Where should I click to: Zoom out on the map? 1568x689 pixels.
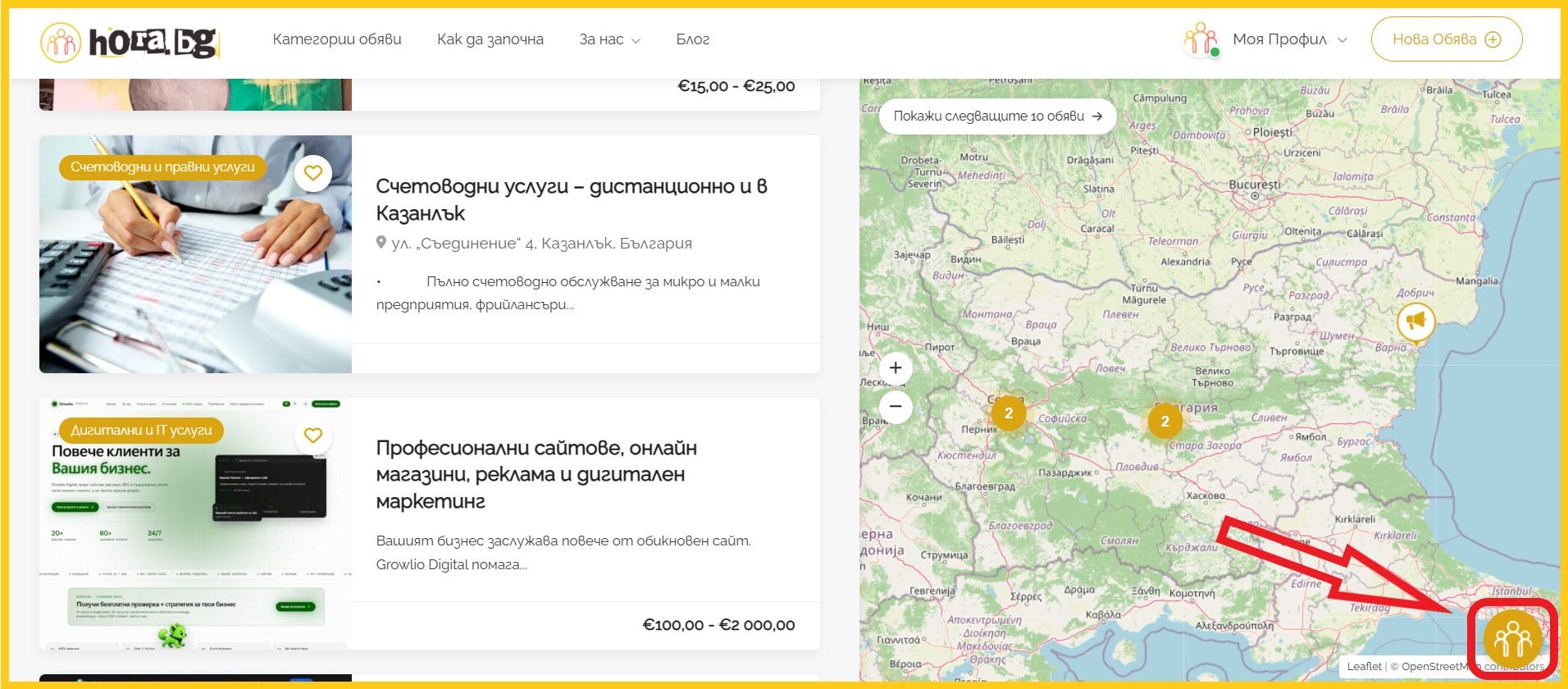(x=896, y=406)
